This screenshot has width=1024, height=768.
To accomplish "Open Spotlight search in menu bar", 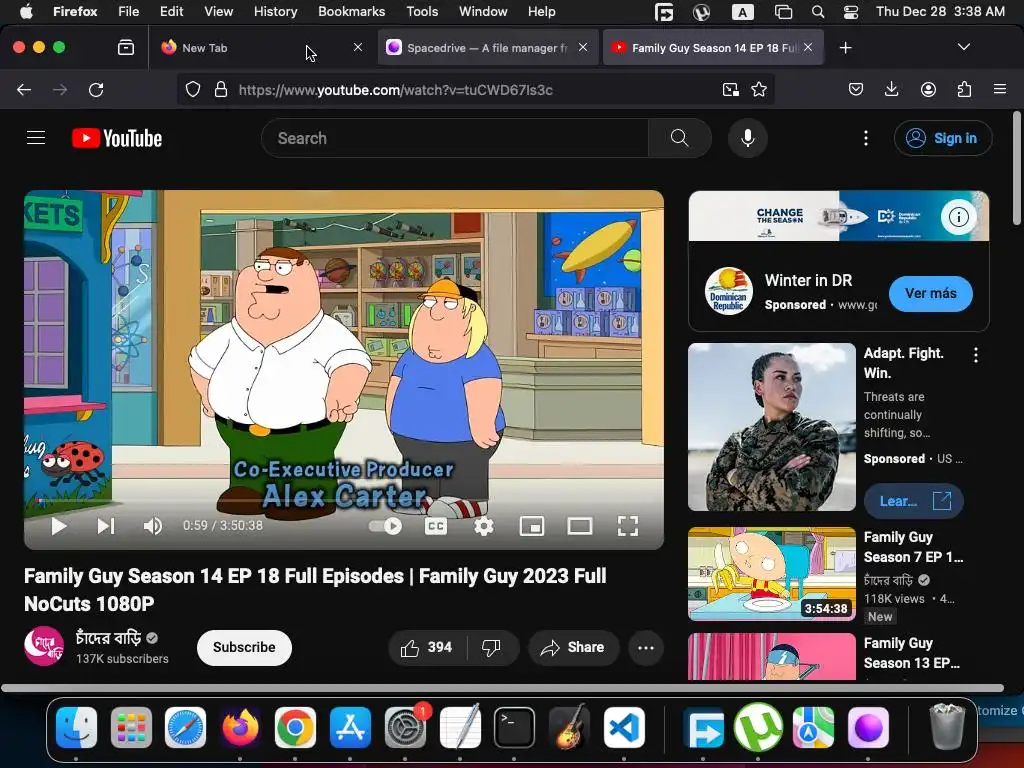I will coord(817,12).
